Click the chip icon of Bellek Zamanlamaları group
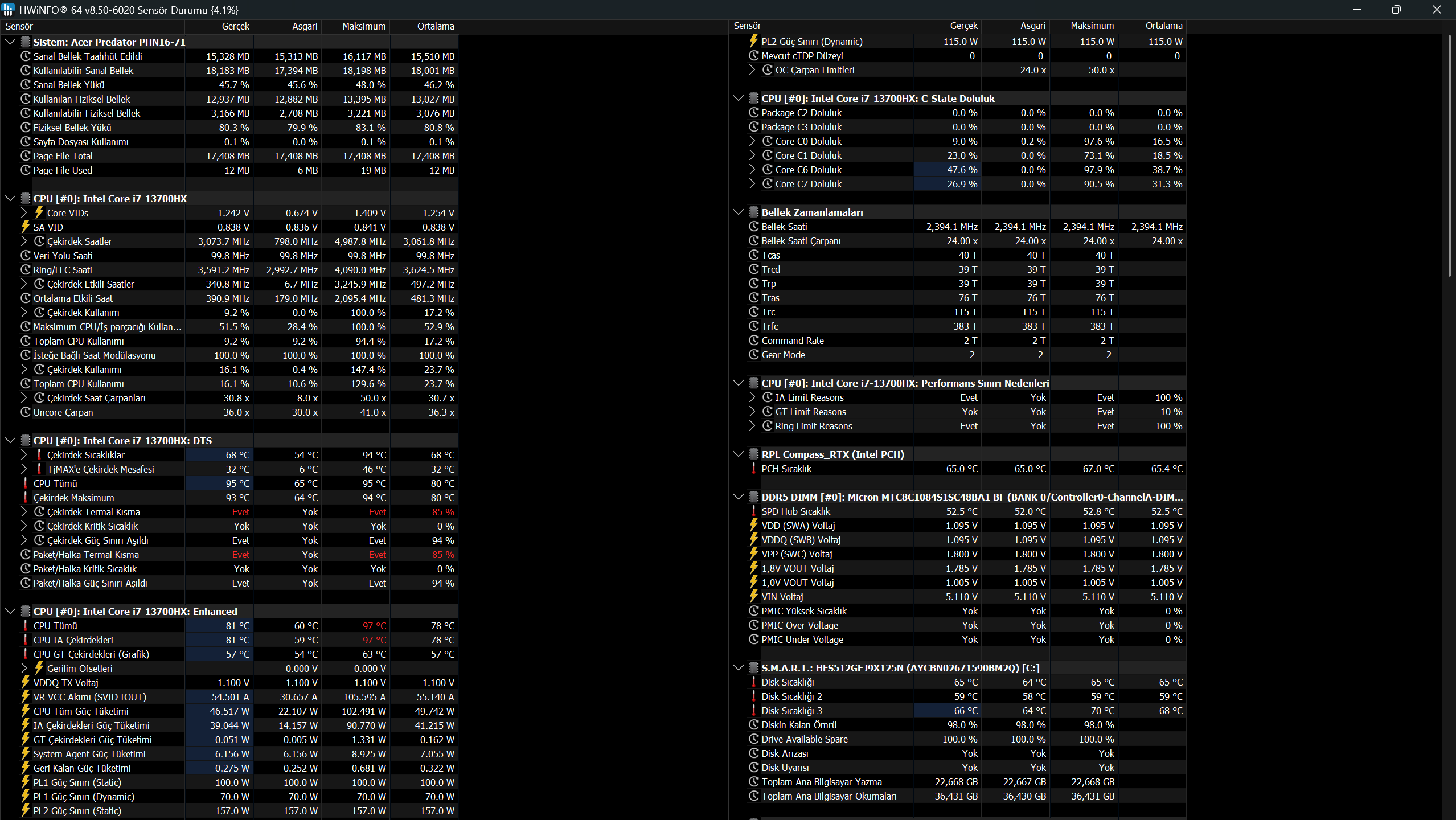Image resolution: width=1456 pixels, height=820 pixels. [x=753, y=212]
